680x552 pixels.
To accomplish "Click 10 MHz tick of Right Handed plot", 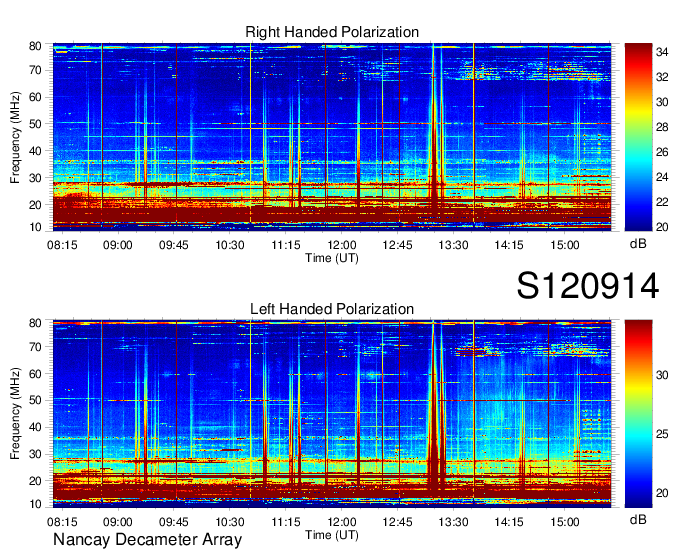I will pyautogui.click(x=35, y=227).
